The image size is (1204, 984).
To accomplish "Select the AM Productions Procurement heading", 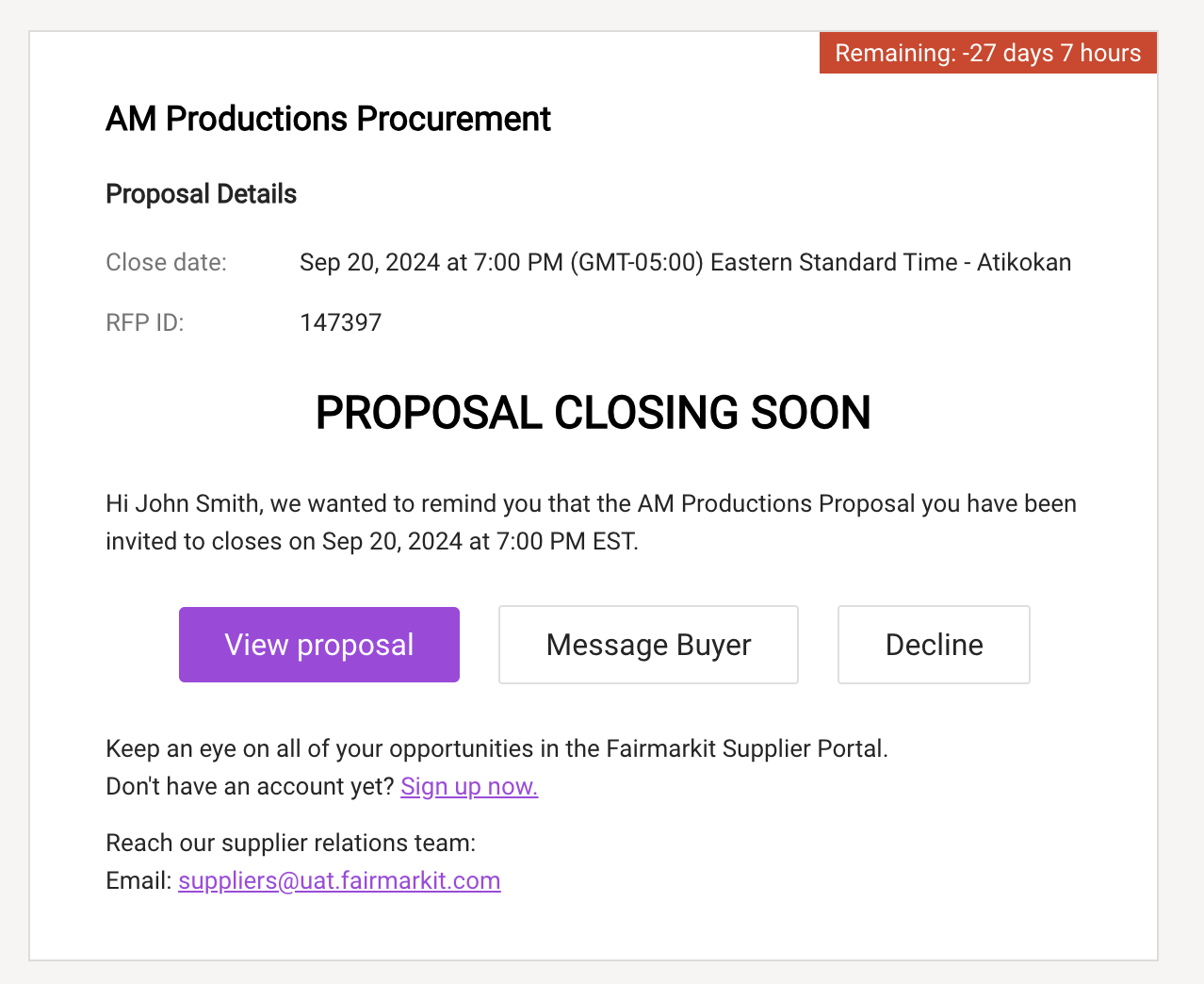I will pos(328,119).
